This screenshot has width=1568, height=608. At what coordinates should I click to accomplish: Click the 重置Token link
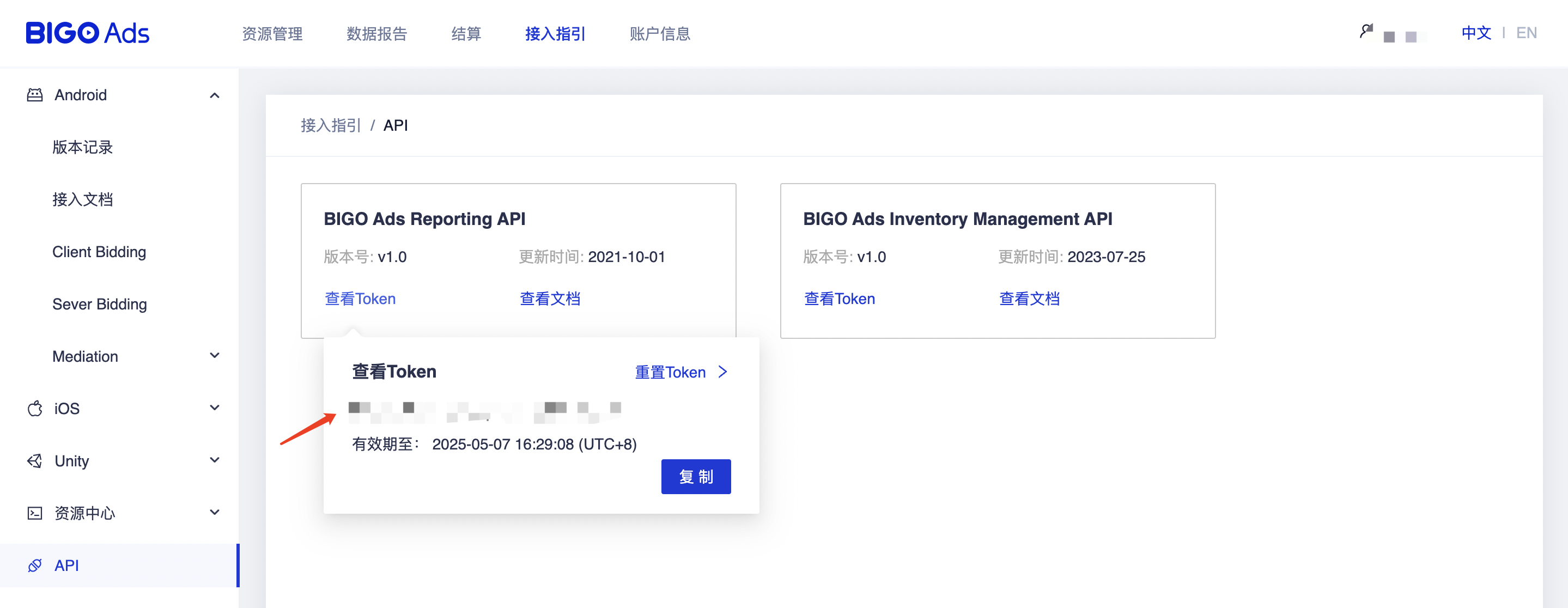[x=670, y=372]
